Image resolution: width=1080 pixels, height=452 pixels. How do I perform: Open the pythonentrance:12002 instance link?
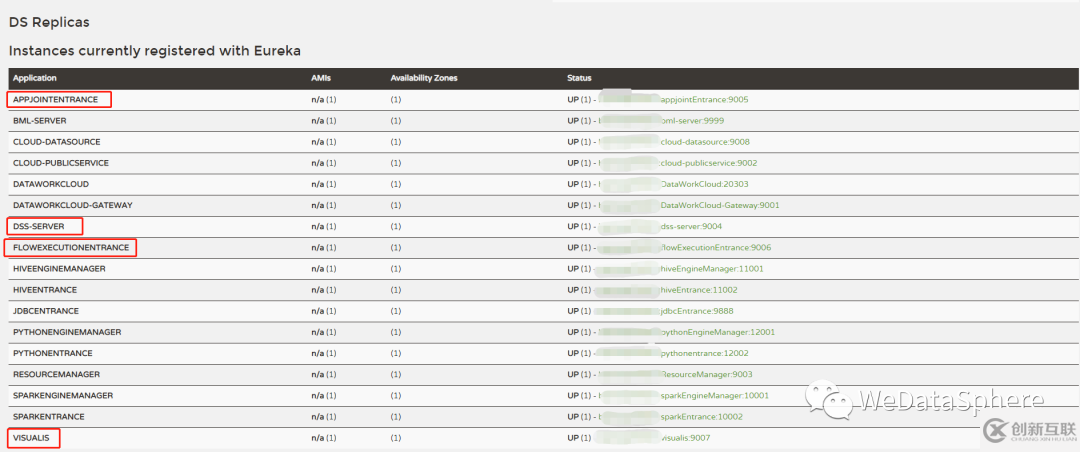click(704, 353)
